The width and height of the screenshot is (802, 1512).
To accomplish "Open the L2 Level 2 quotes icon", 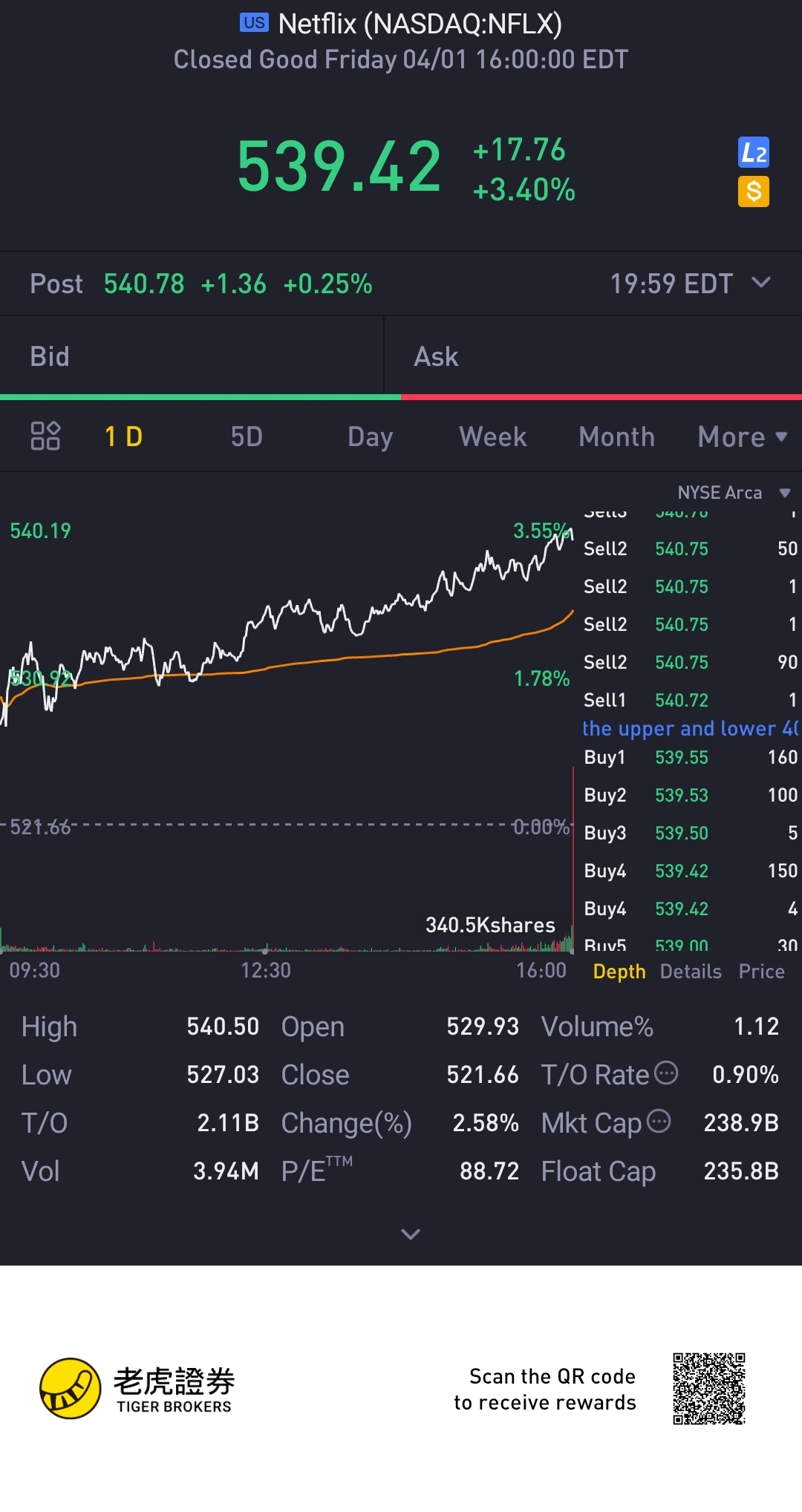I will click(x=754, y=153).
